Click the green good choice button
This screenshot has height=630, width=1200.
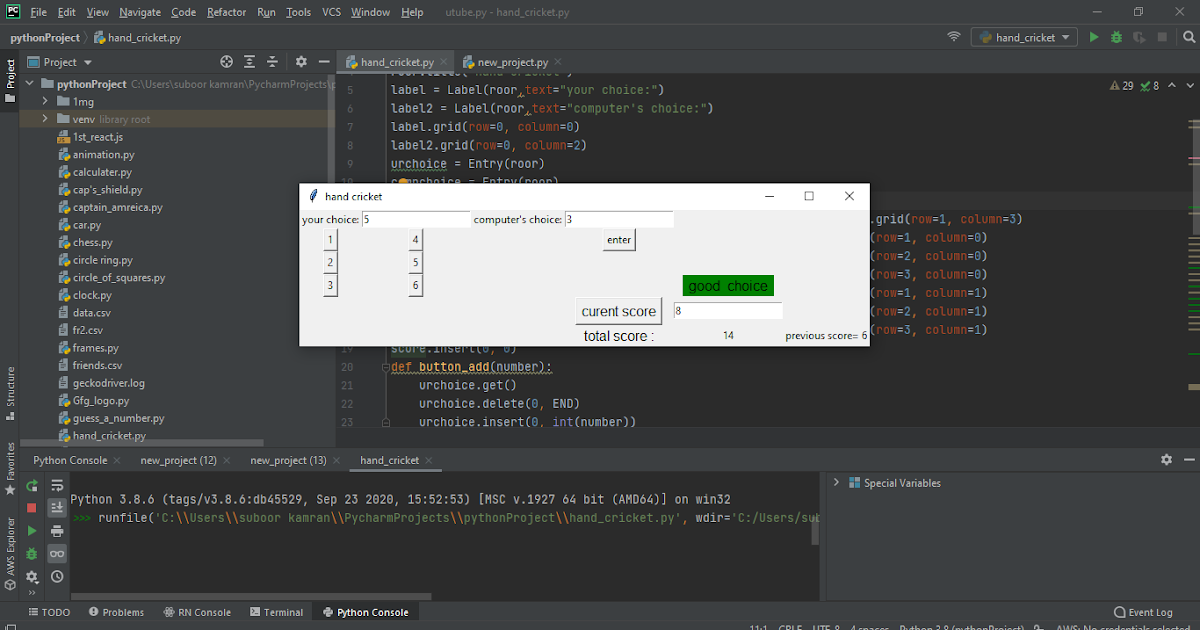click(x=728, y=285)
